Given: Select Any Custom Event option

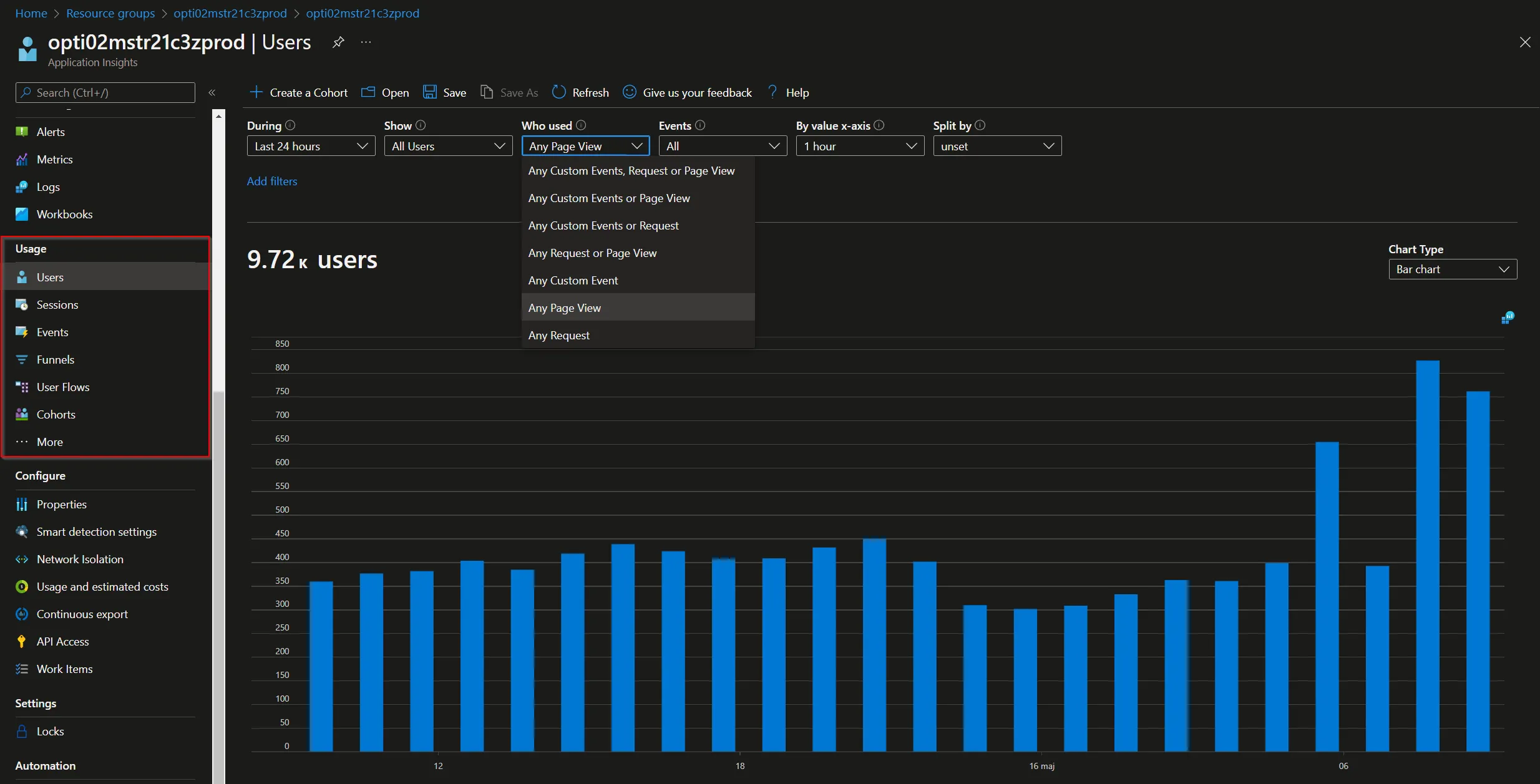Looking at the screenshot, I should [x=638, y=281].
